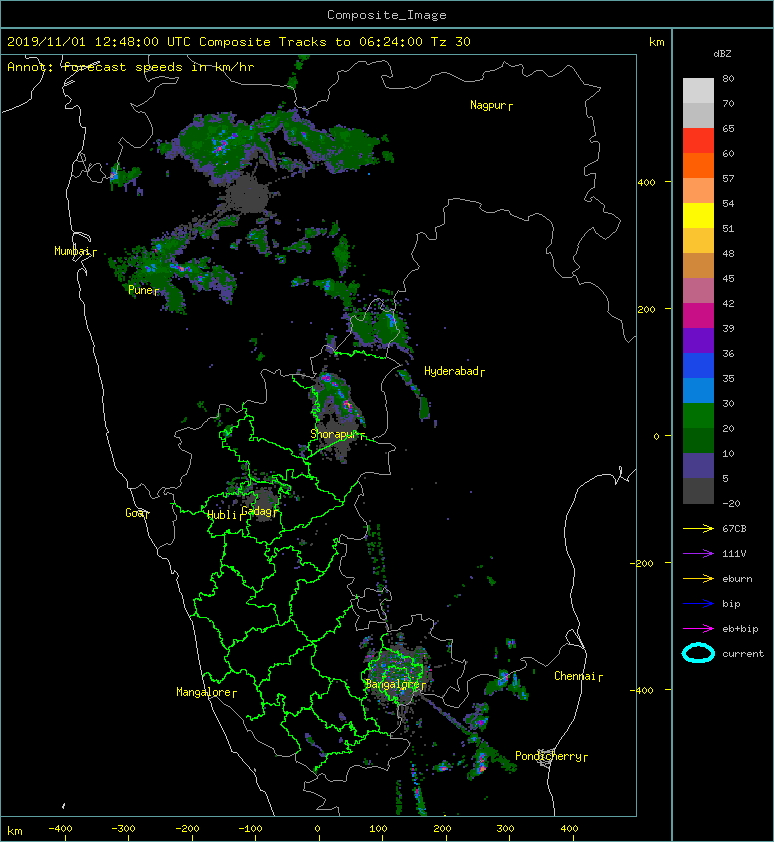Click the eb+bip legend label
774x842 pixels.
(x=740, y=629)
